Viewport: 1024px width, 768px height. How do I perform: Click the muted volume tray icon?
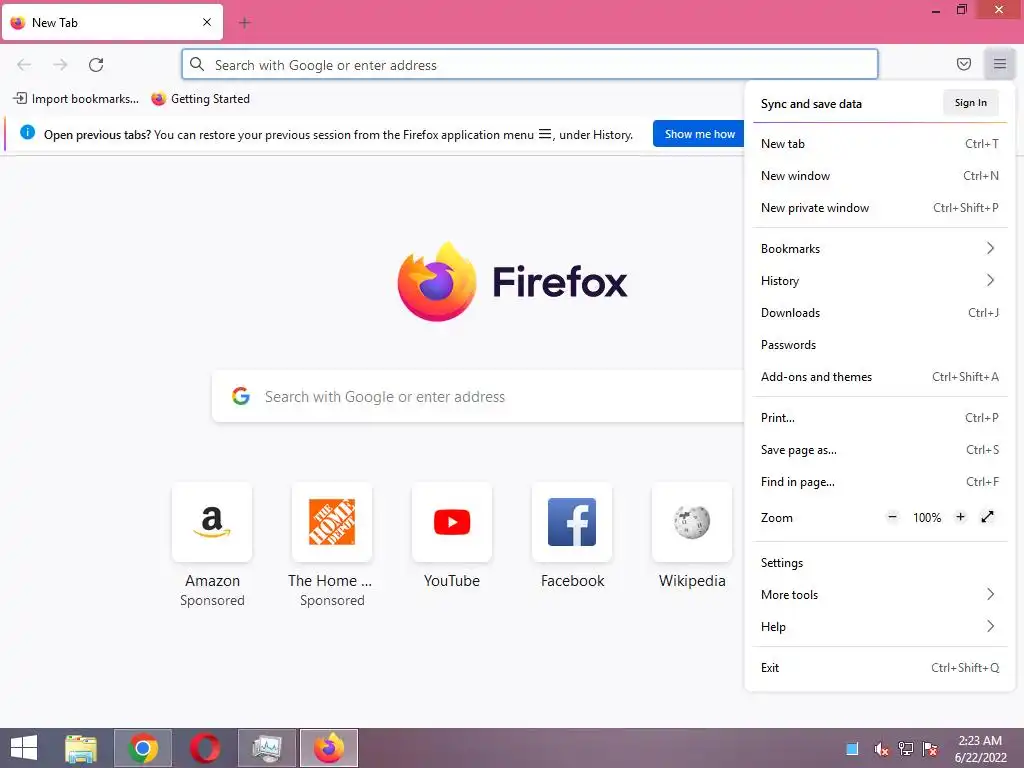[x=881, y=749]
